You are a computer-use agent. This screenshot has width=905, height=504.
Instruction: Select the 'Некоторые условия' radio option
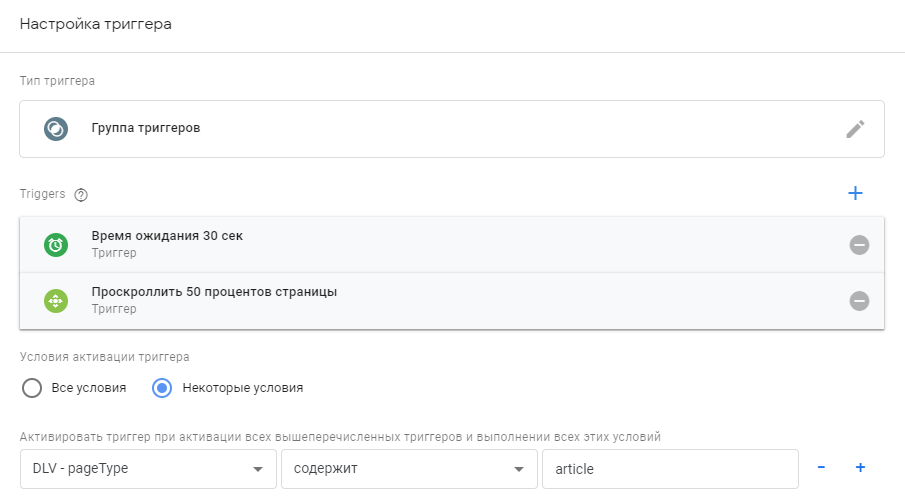tap(162, 388)
